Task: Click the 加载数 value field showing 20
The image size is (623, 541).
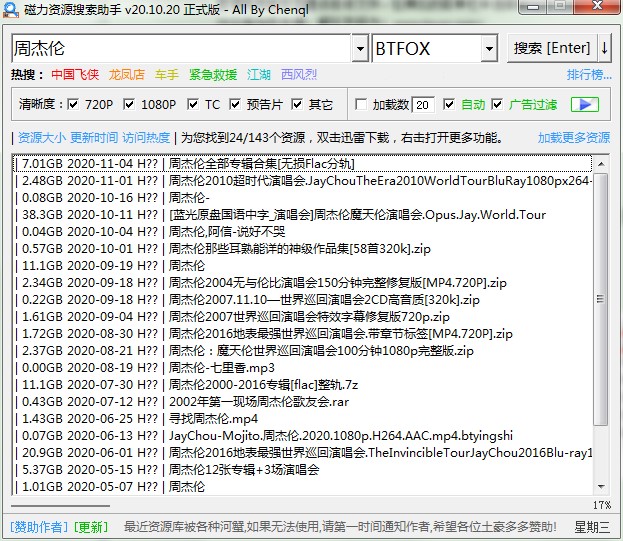Action: (x=423, y=105)
